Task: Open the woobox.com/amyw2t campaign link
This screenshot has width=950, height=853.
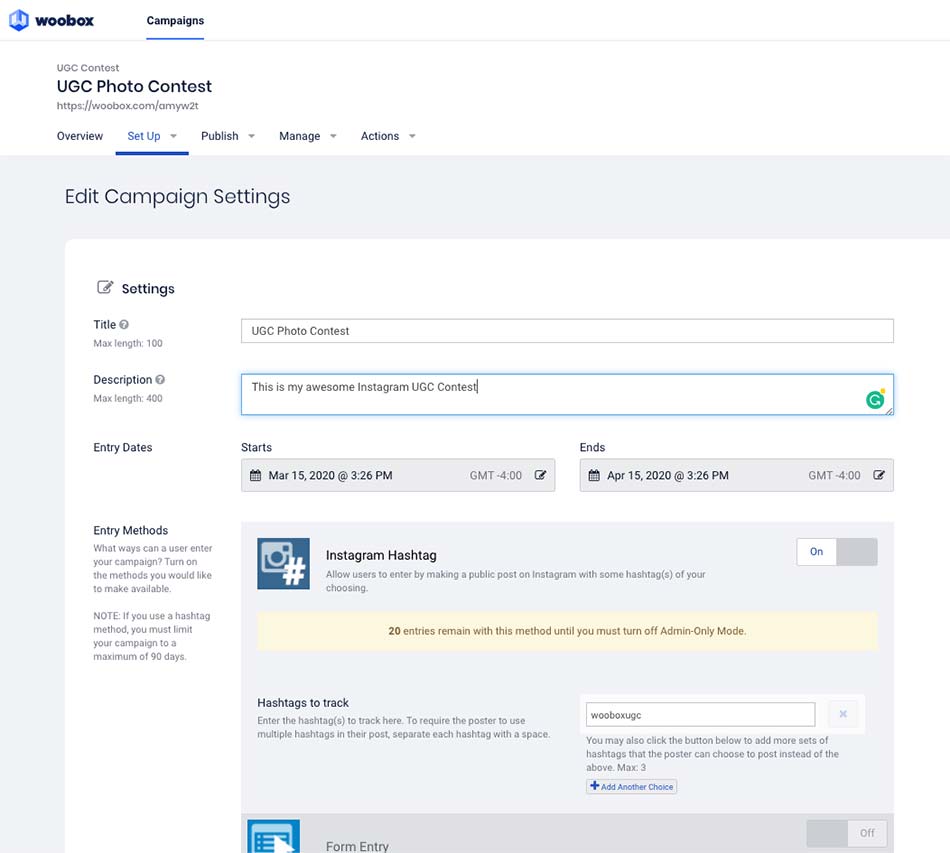Action: point(127,105)
